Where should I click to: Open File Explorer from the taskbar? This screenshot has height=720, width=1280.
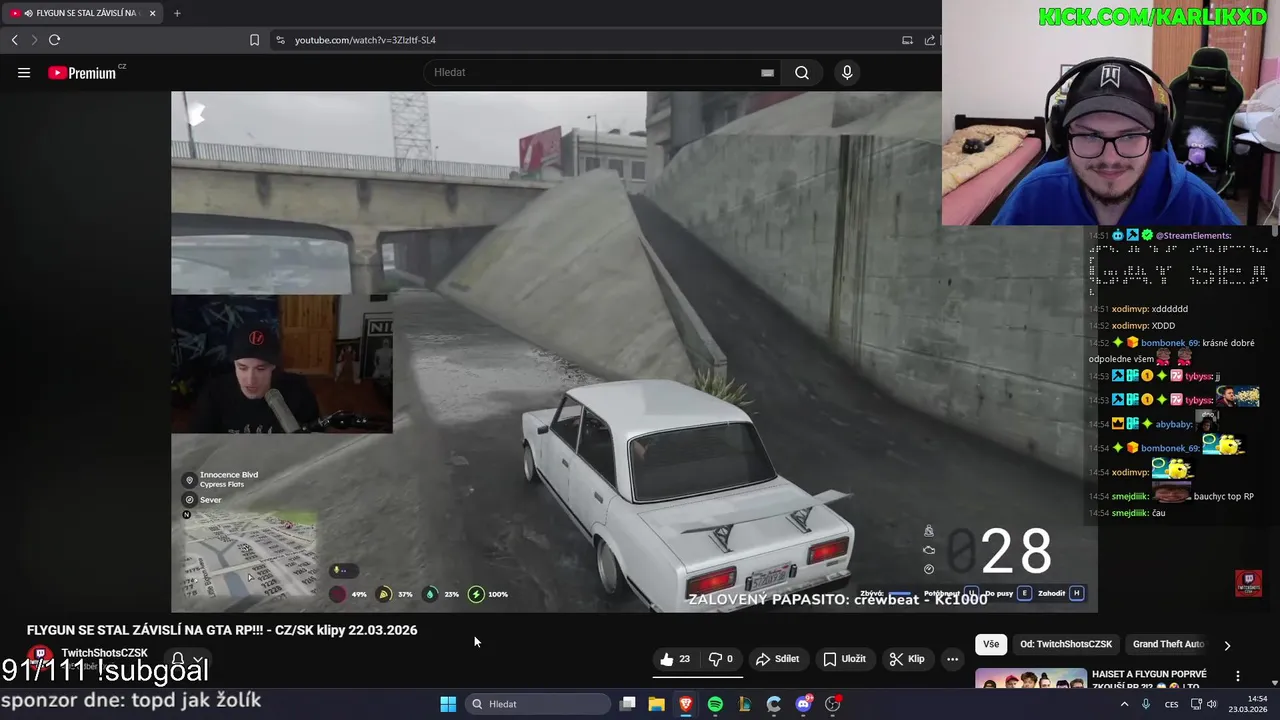[x=657, y=704]
